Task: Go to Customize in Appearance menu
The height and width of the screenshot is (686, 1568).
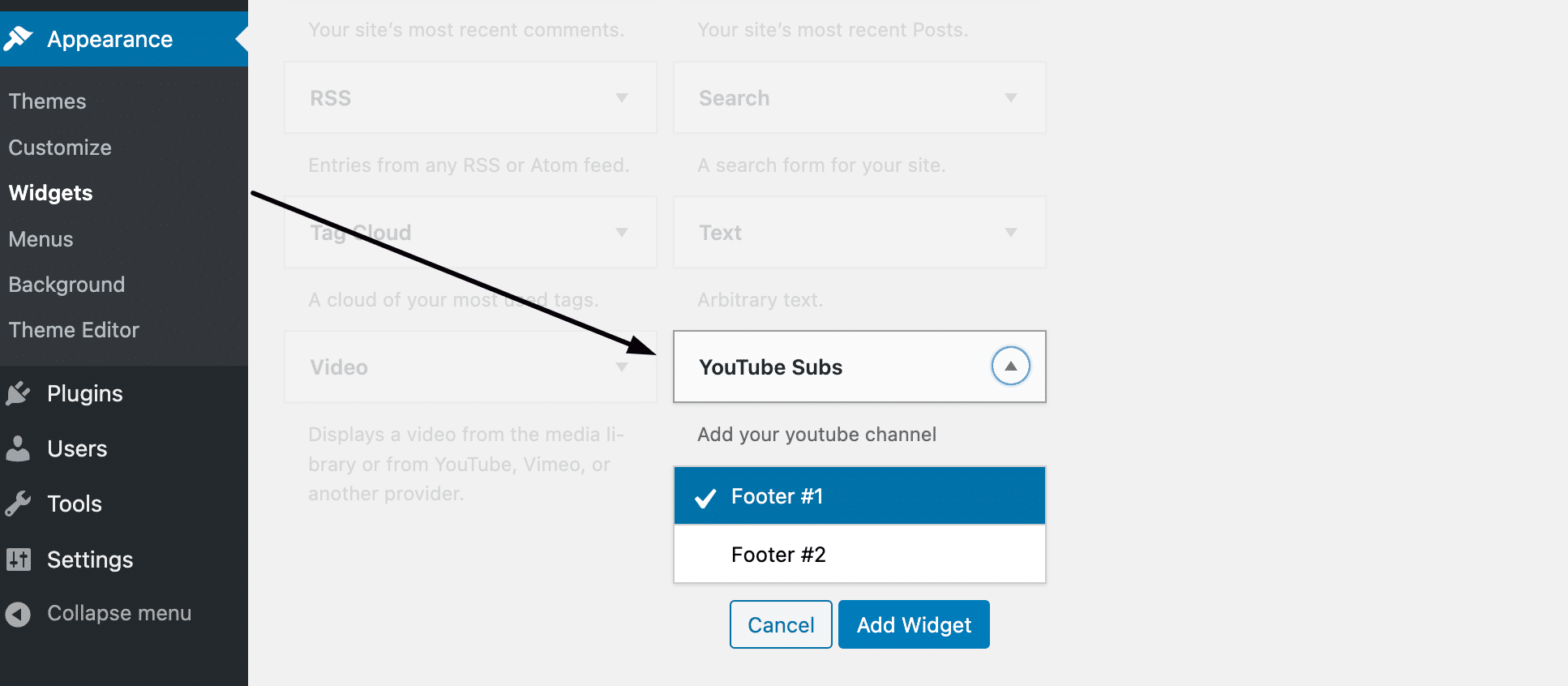Action: pos(60,148)
